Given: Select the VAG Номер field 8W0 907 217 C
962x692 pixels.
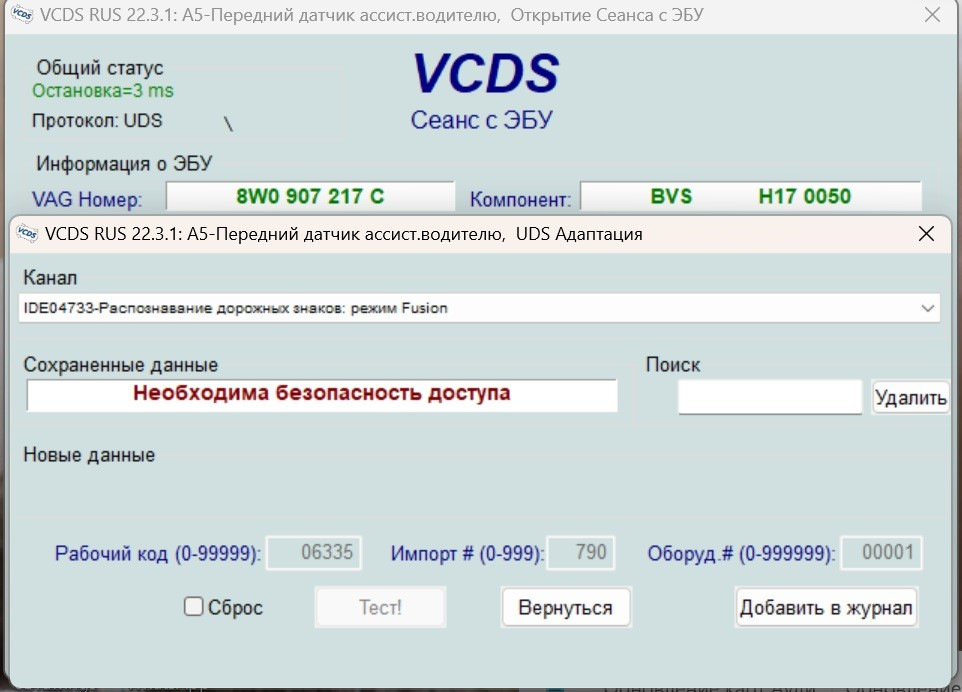Looking at the screenshot, I should pos(310,196).
